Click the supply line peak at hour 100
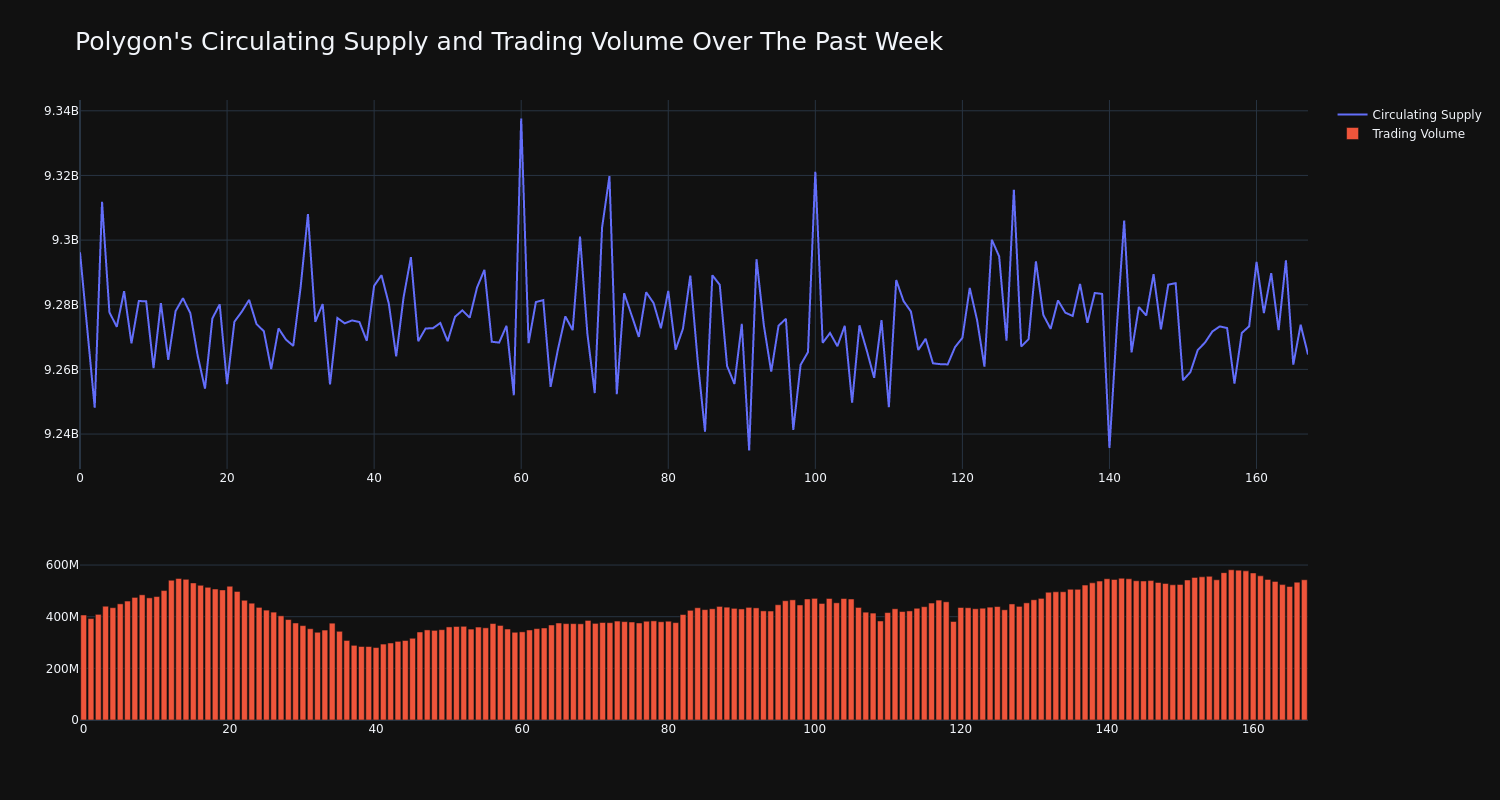1500x800 pixels. tap(815, 173)
